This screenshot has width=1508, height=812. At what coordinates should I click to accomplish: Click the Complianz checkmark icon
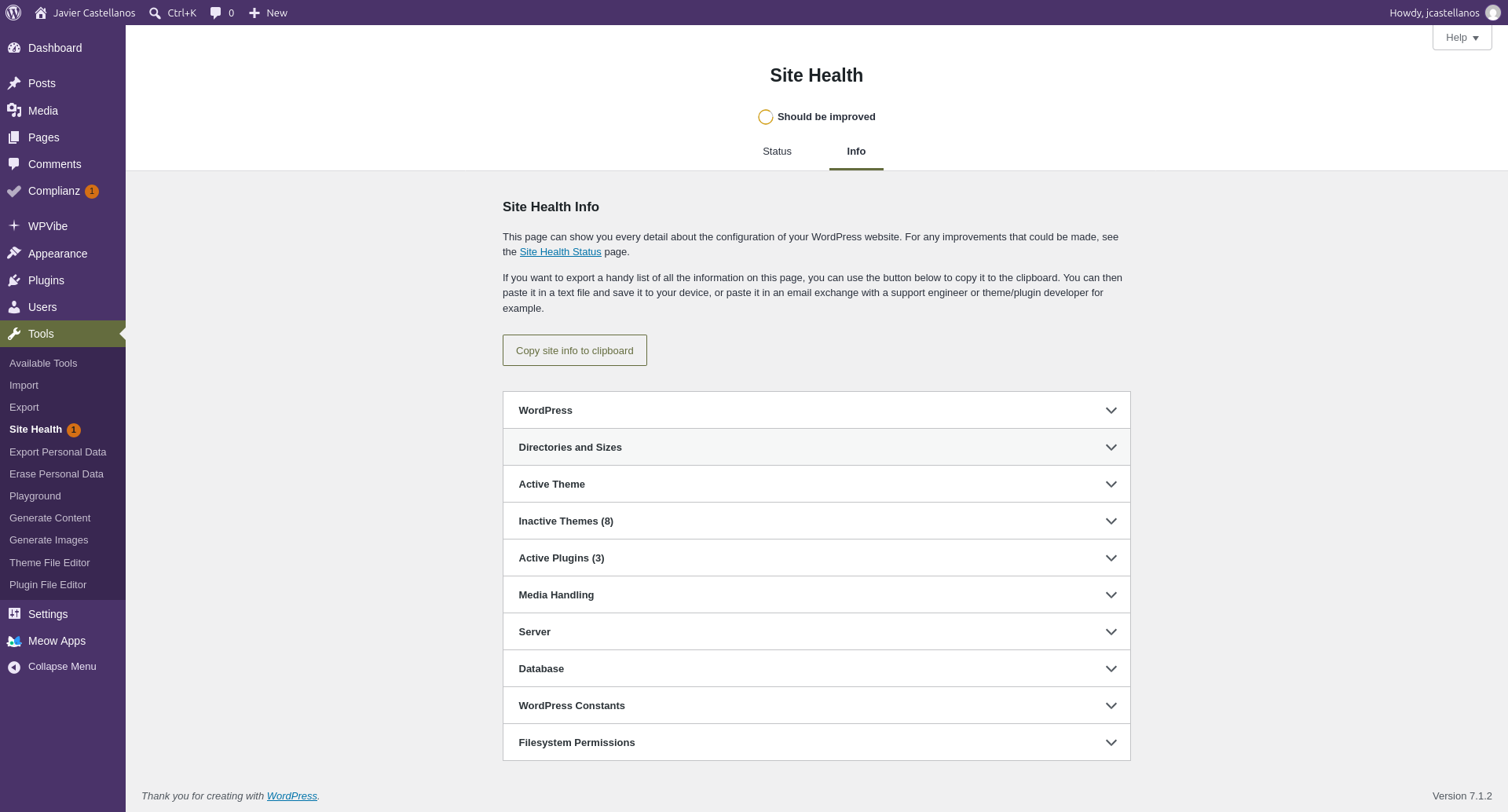[x=14, y=191]
